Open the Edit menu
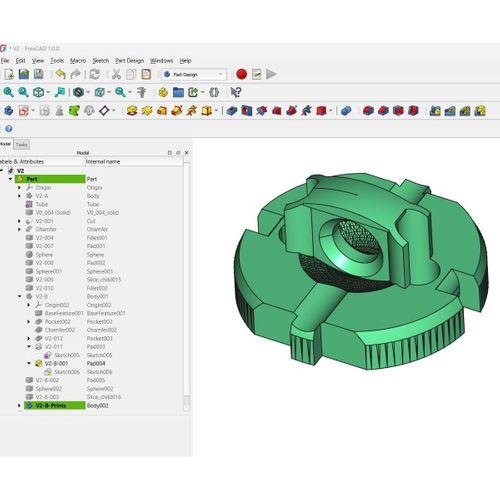 20,61
